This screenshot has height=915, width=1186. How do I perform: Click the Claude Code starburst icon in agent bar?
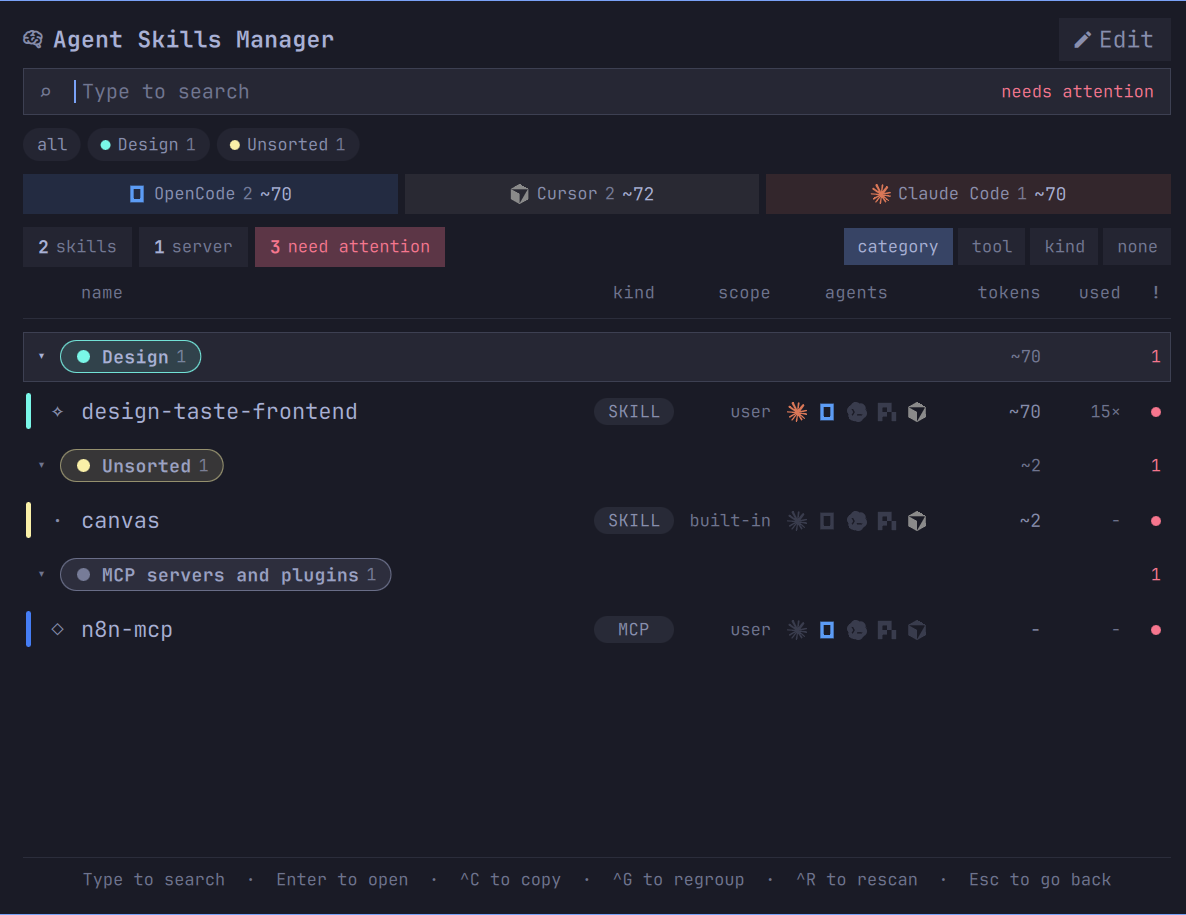[880, 194]
